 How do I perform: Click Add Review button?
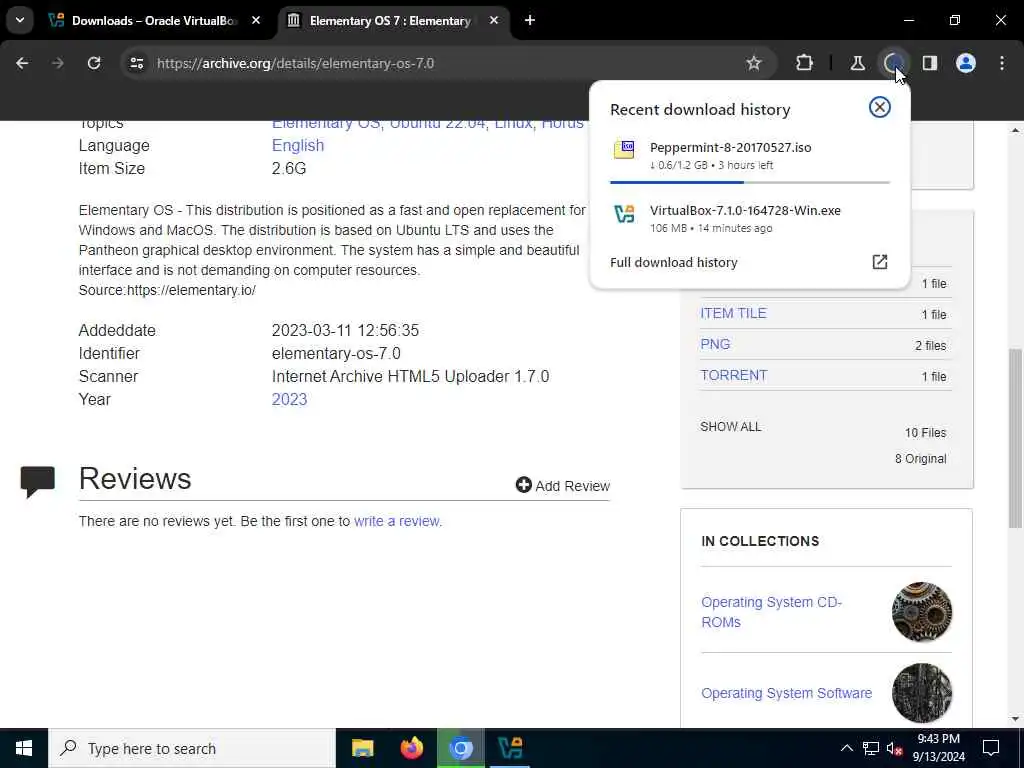(x=562, y=485)
